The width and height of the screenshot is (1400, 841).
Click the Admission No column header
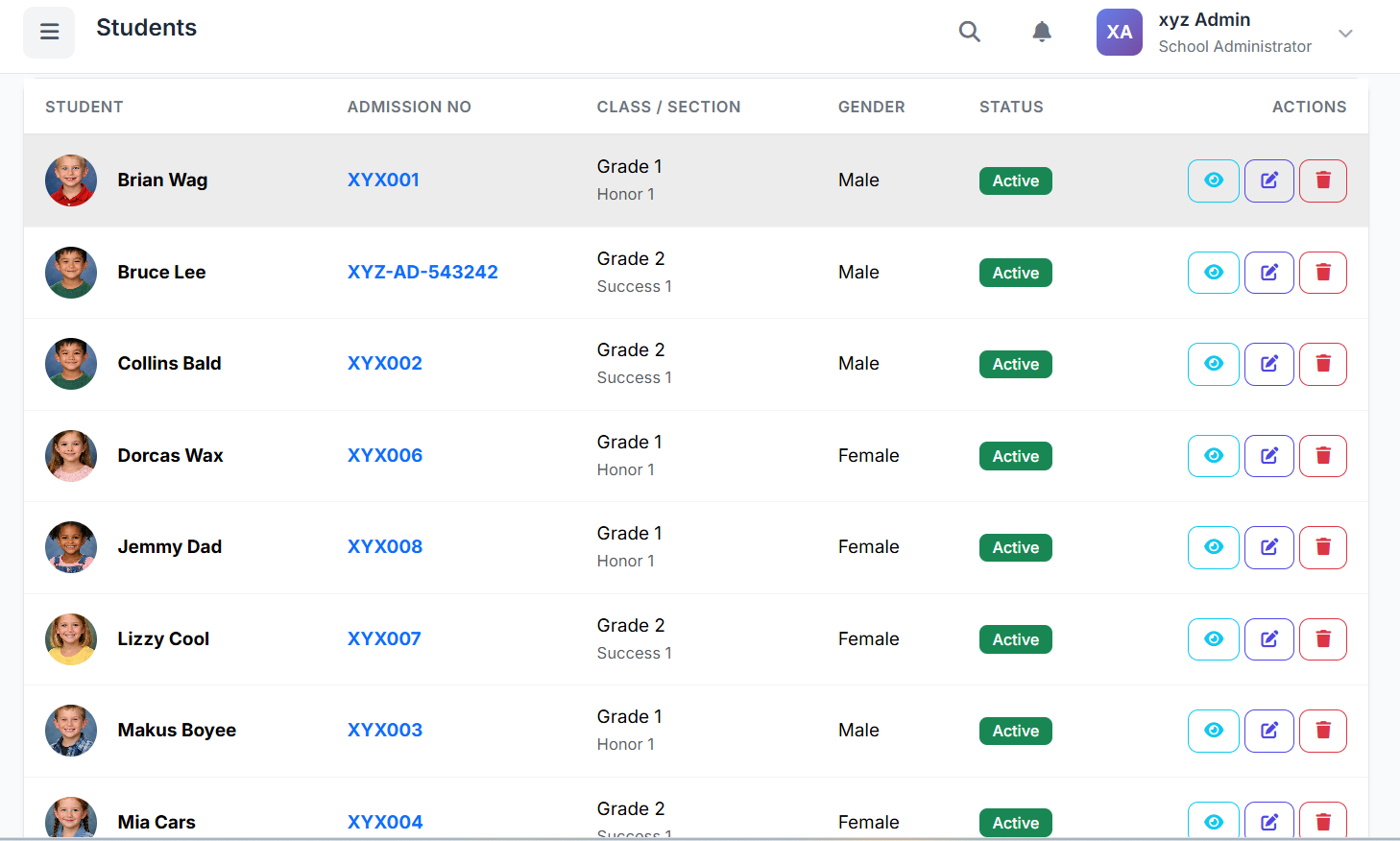point(409,107)
